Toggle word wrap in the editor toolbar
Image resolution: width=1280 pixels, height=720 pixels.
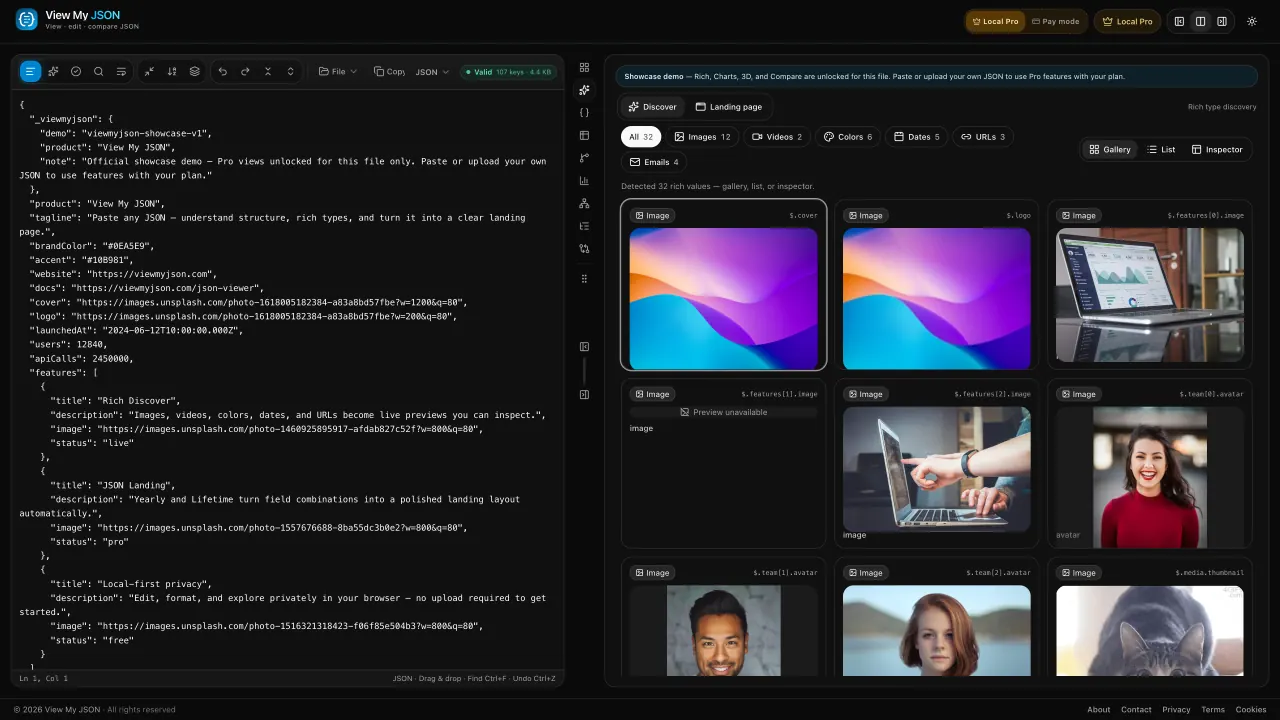(121, 72)
